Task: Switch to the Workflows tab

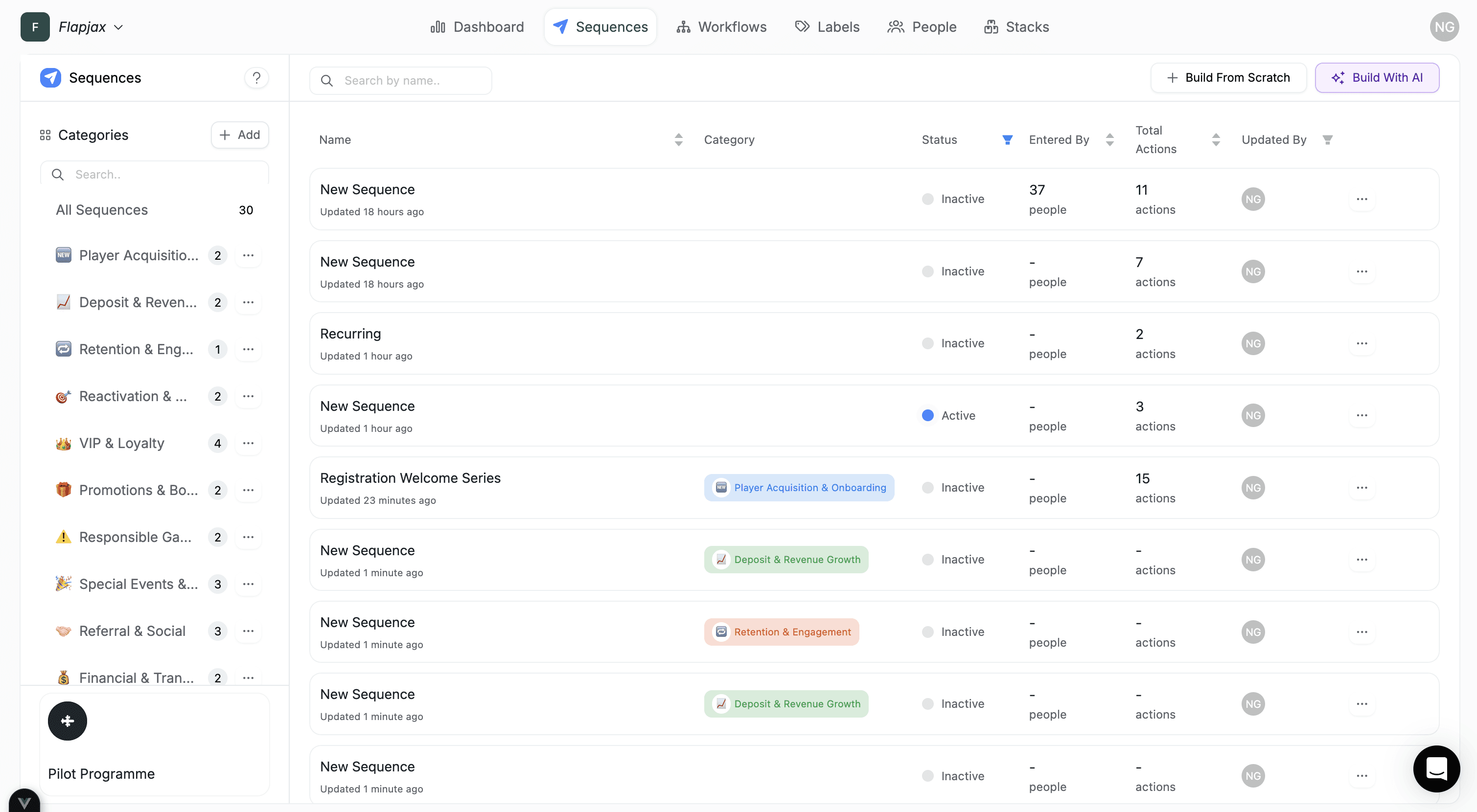Action: (x=721, y=27)
